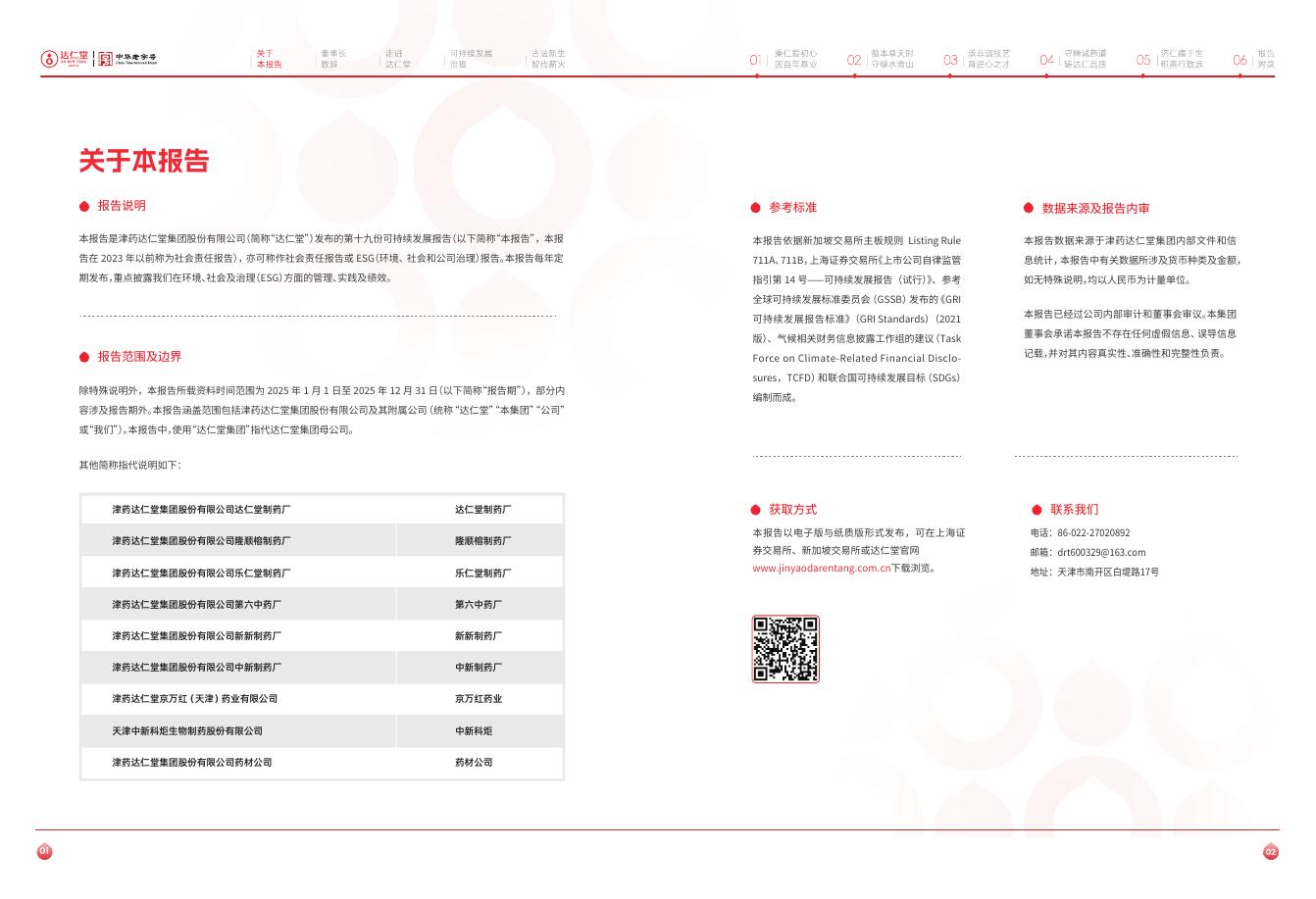Image resolution: width=1316 pixels, height=899 pixels.
Task: Jump to chapter 02 循本草天时
Action: tap(881, 59)
